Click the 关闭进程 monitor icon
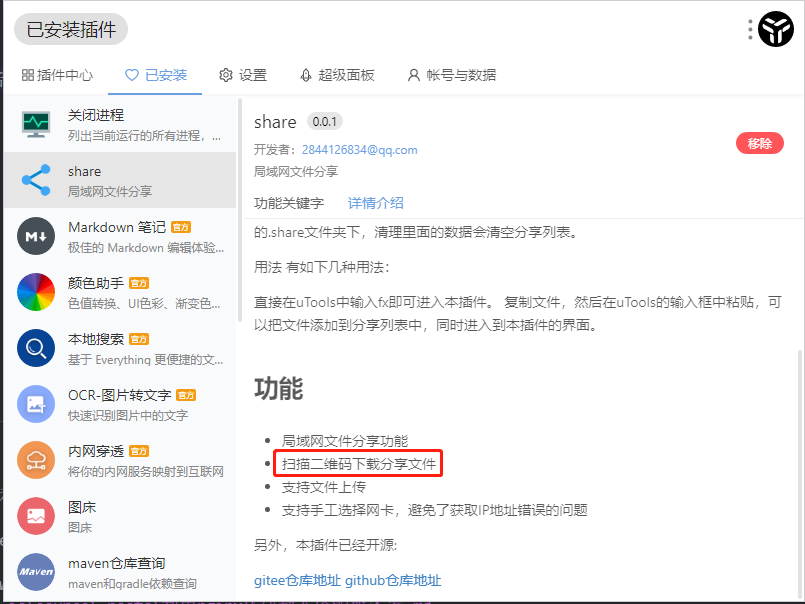 [36, 124]
